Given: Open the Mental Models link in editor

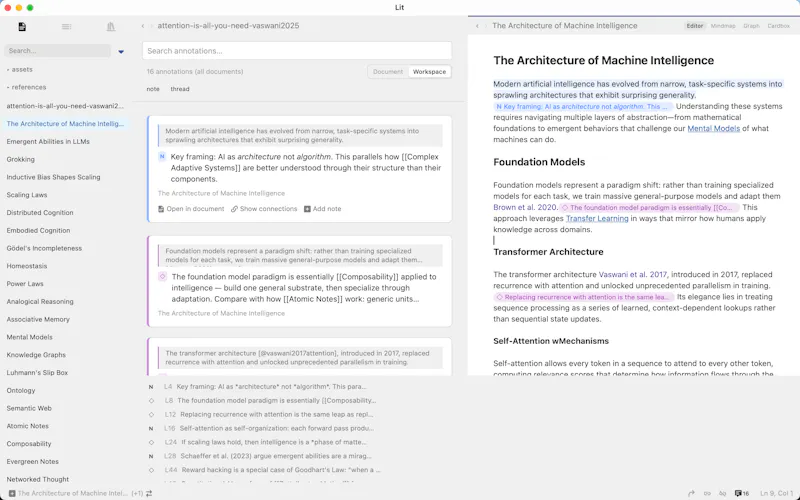Looking at the screenshot, I should tap(713, 129).
